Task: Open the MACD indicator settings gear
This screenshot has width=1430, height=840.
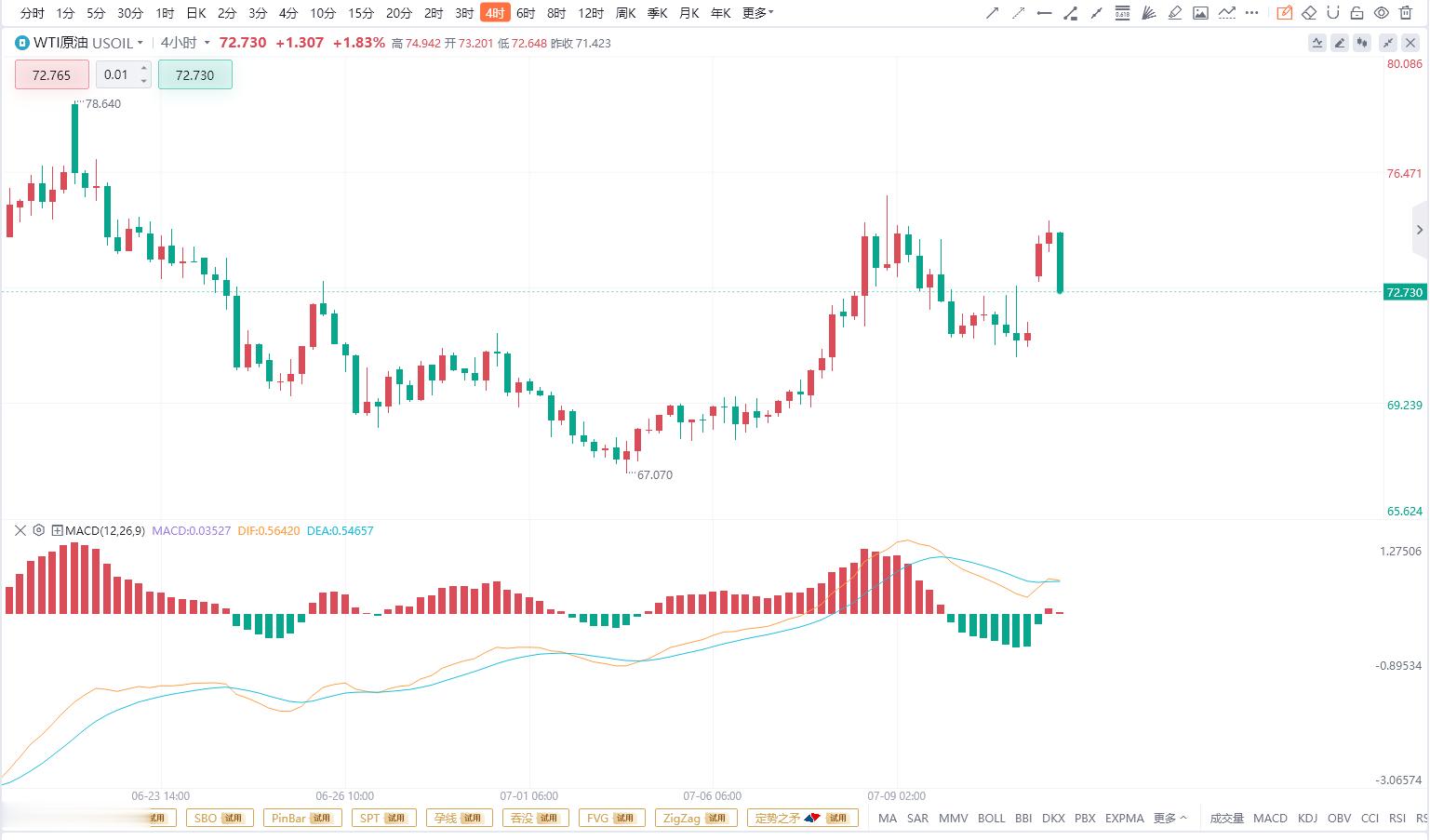Action: tap(38, 530)
